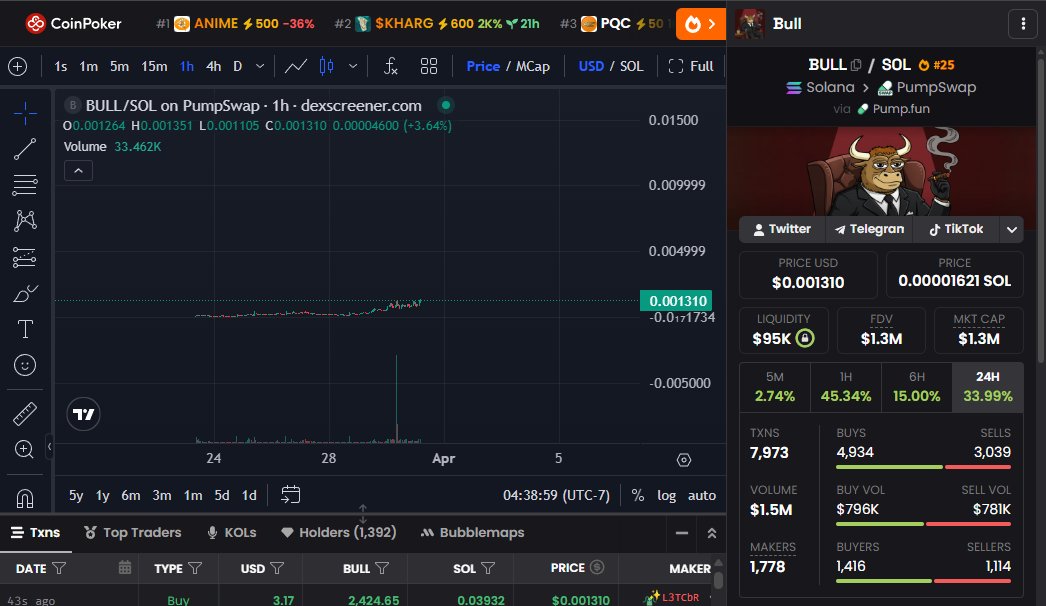Open the Bubblemaps tab
This screenshot has width=1046, height=606.
[472, 533]
